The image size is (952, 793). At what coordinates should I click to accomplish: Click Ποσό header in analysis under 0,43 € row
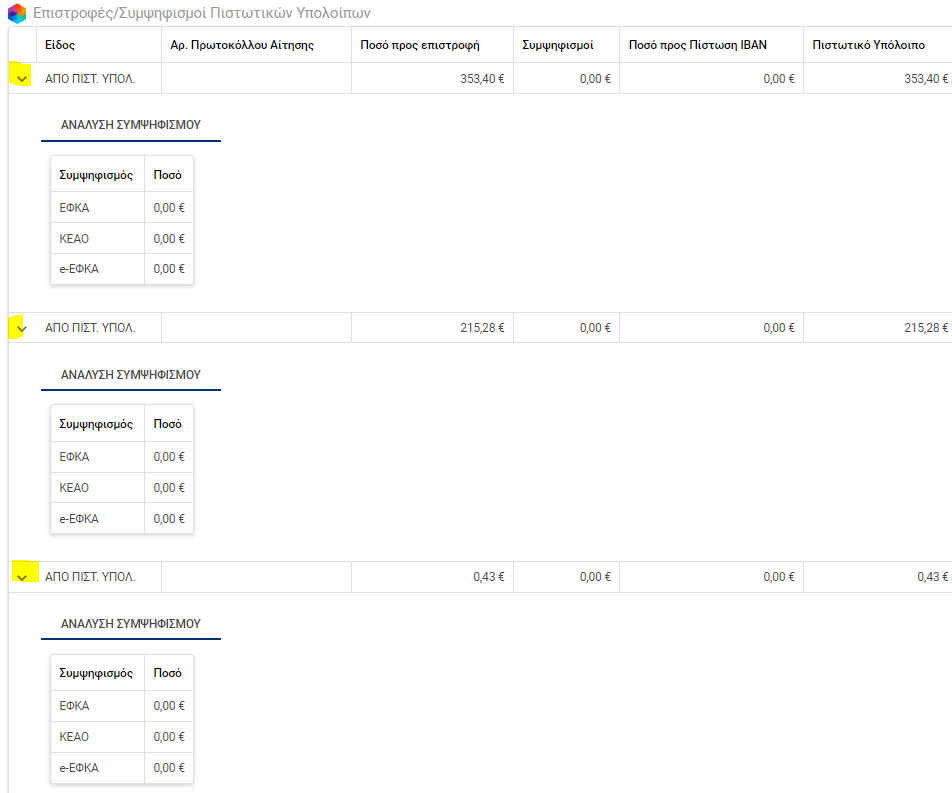168,673
